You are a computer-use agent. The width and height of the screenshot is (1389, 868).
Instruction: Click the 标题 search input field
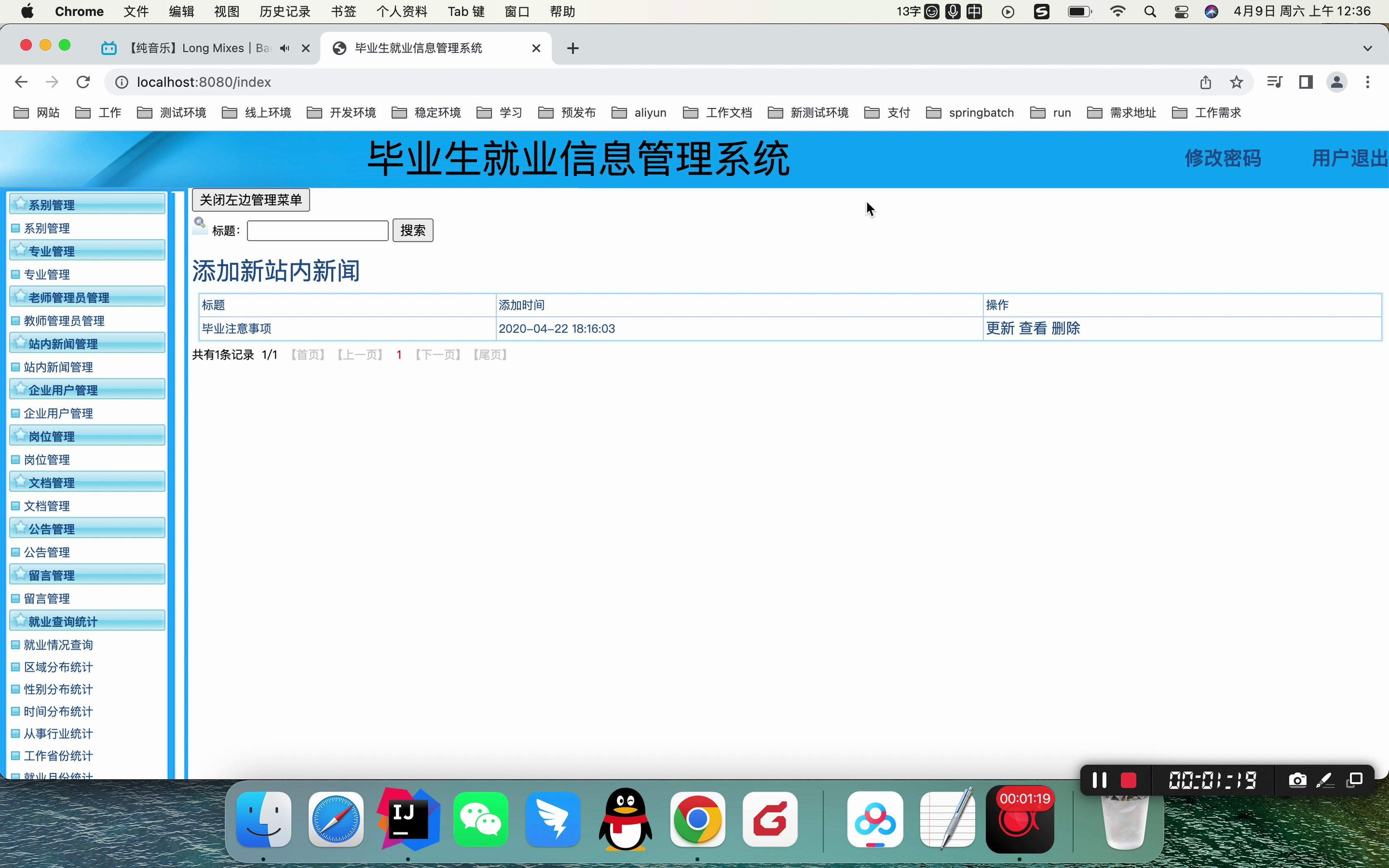pos(317,231)
